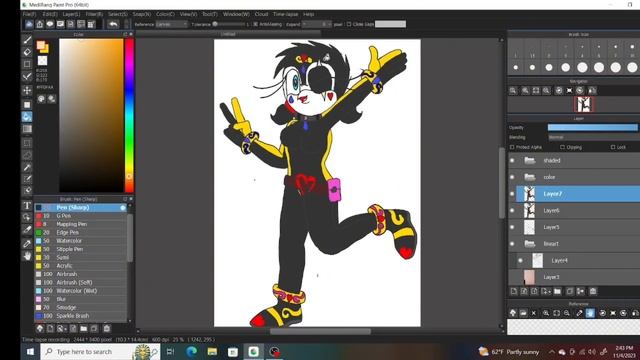Select eyedropper icon in Reference panel
This screenshot has height=360, width=640.
coord(579,313)
